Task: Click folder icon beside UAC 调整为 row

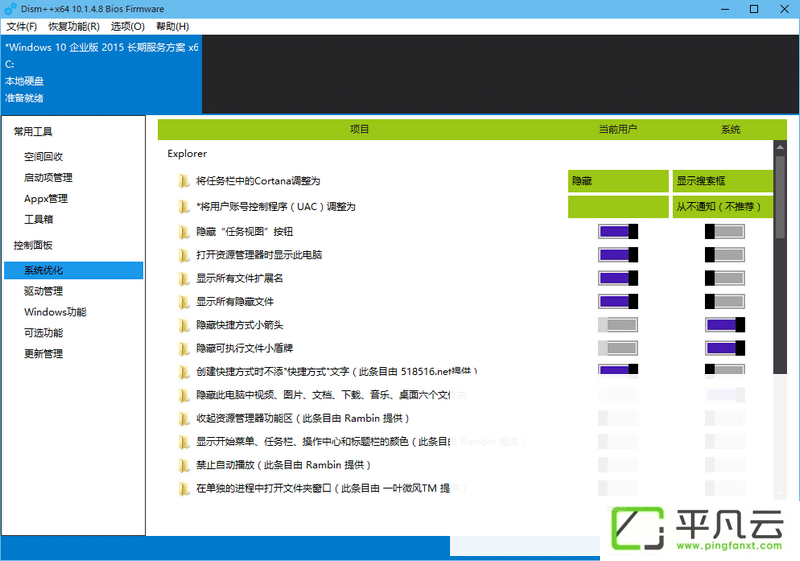Action: (184, 207)
